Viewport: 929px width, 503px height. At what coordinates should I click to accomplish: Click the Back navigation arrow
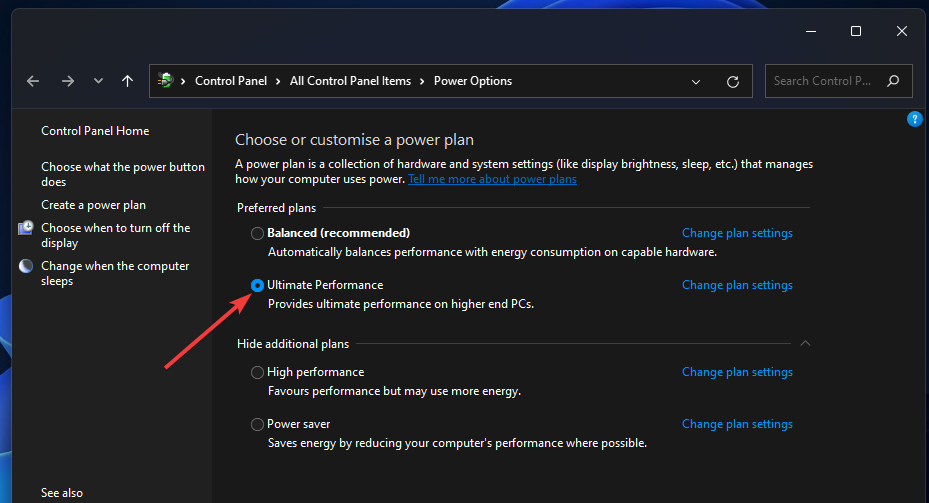(33, 81)
